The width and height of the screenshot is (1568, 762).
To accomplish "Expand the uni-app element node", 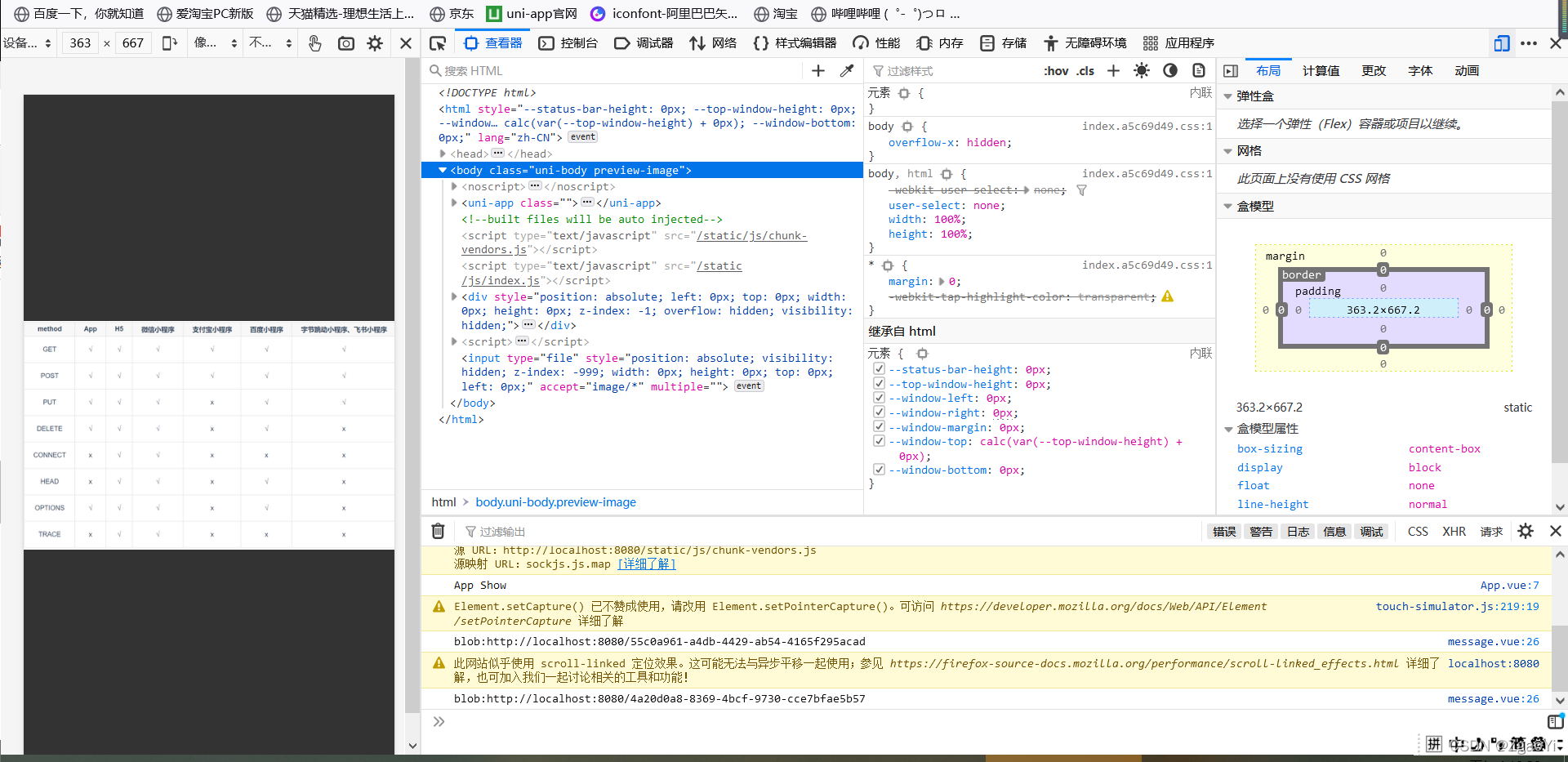I will coord(454,203).
